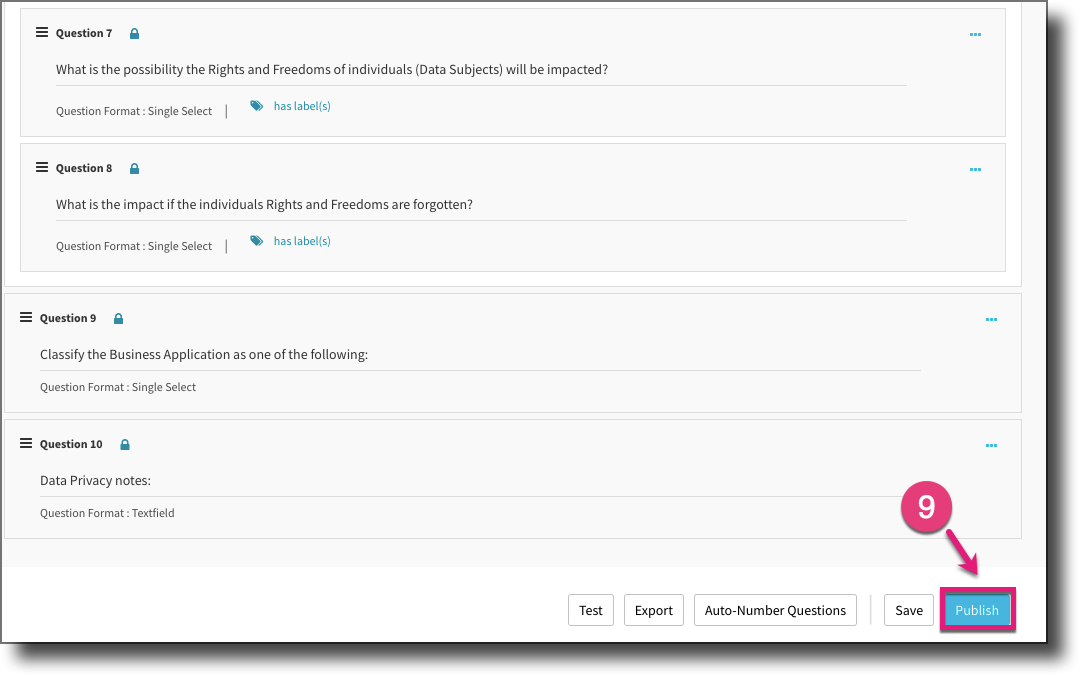Select the drag handle beside Question 9

click(25, 317)
